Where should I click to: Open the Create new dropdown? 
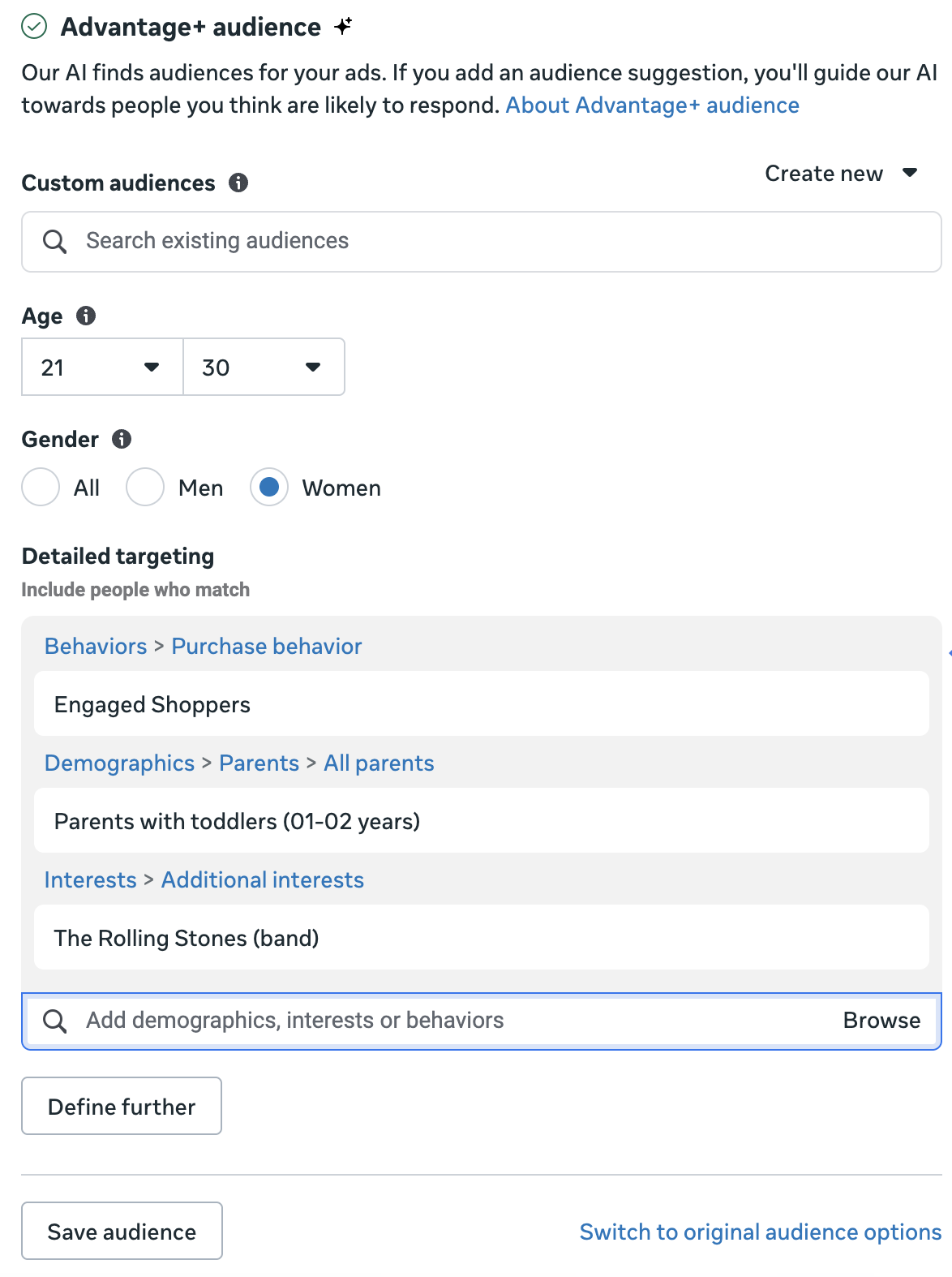840,174
